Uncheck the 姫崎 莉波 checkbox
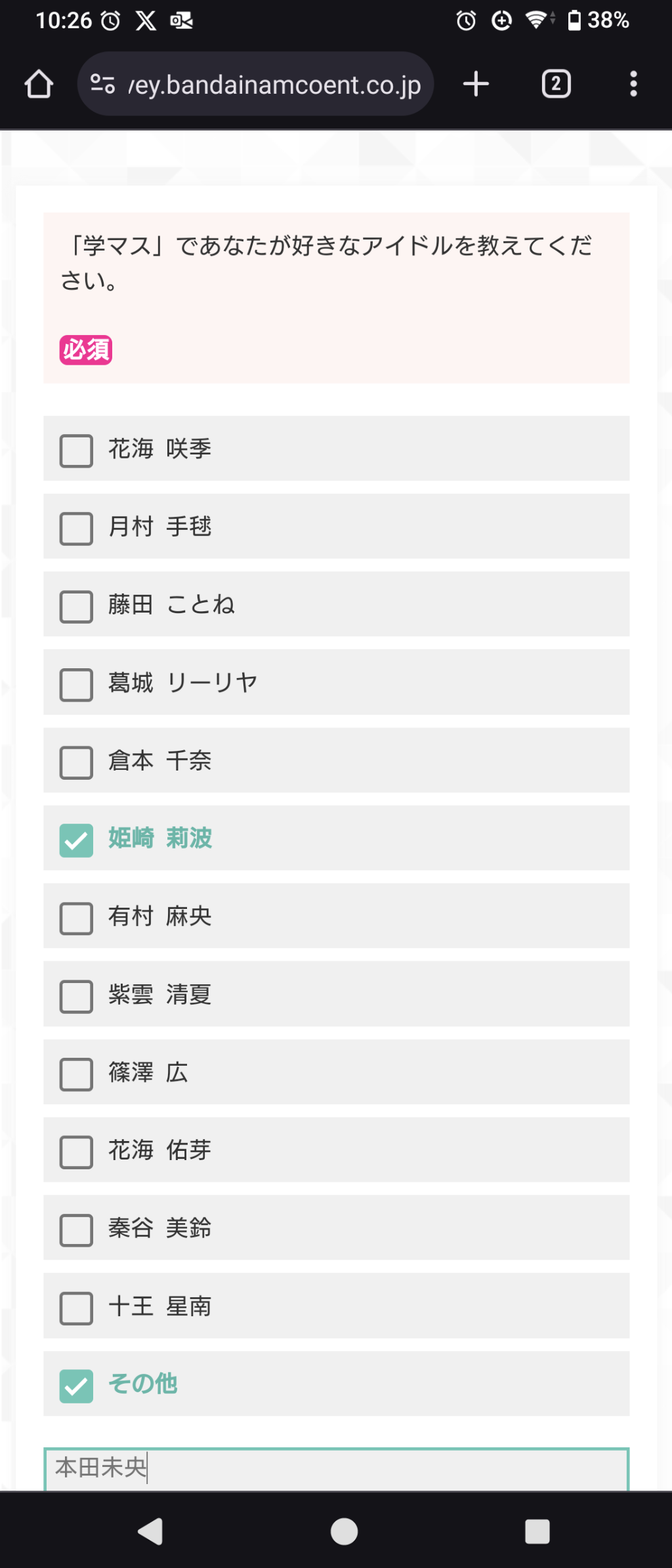This screenshot has width=672, height=1568. (76, 840)
